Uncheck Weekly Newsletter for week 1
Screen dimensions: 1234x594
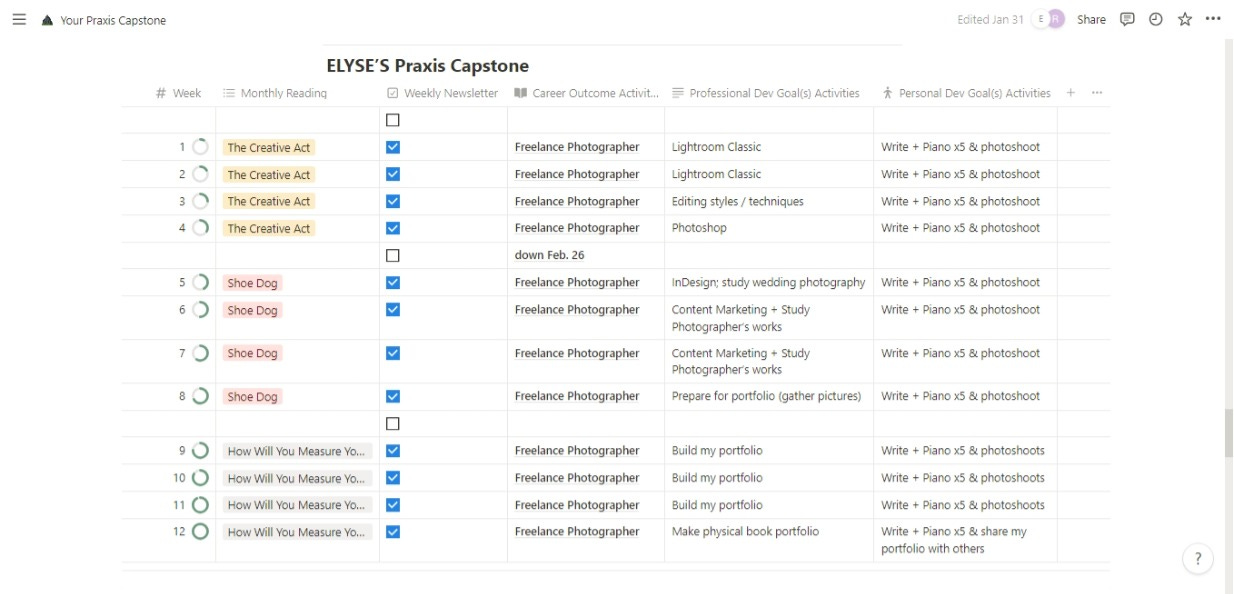click(393, 147)
